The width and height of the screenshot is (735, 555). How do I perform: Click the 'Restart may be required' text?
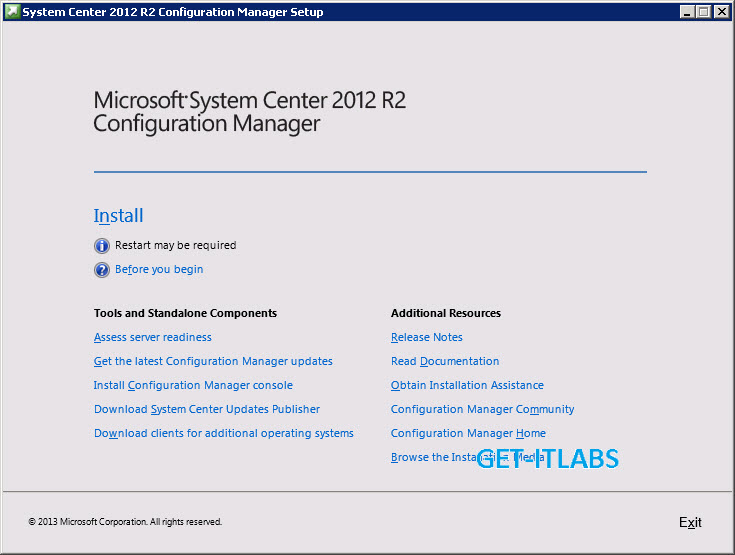(176, 245)
